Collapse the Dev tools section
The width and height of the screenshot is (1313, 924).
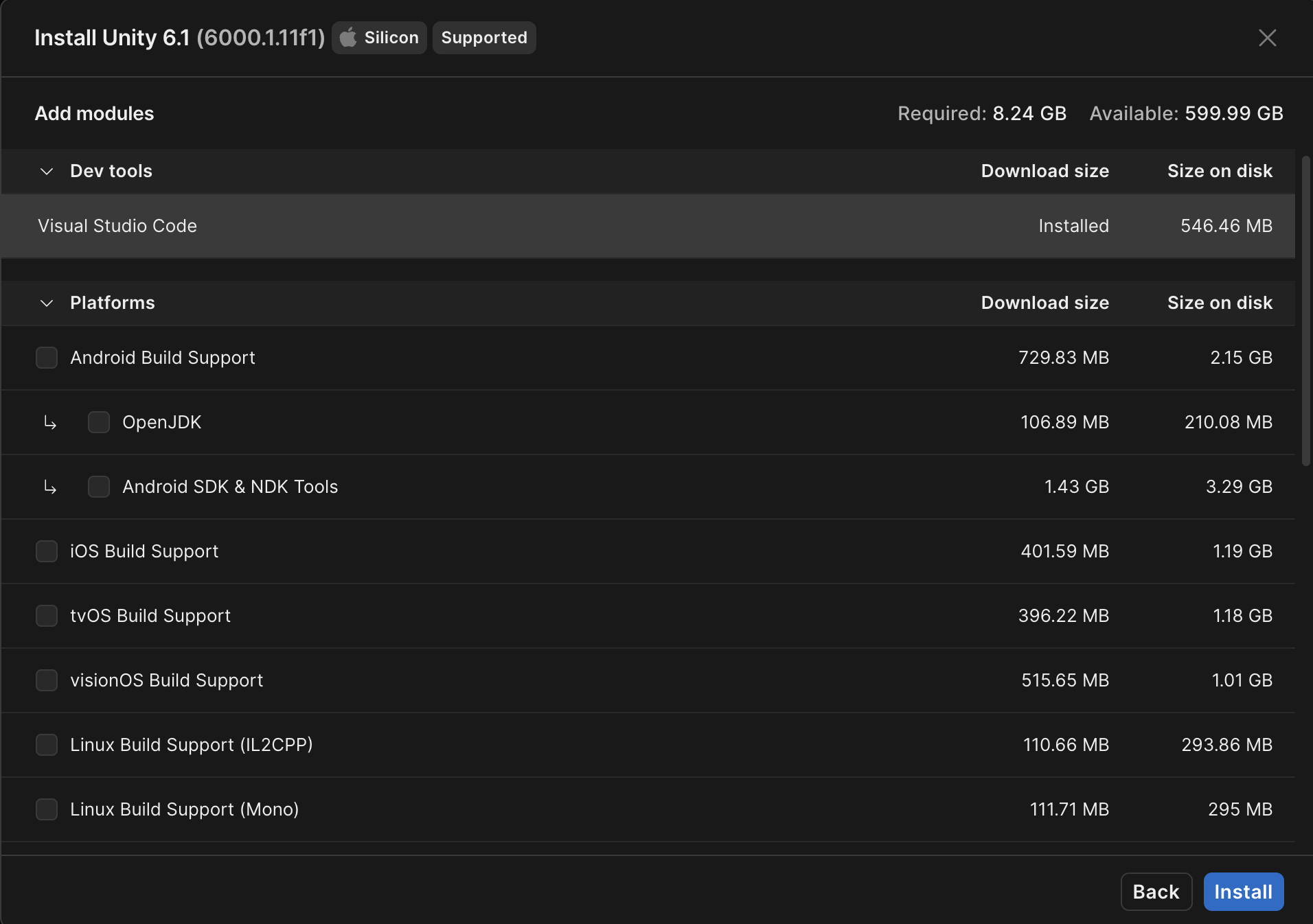click(47, 171)
